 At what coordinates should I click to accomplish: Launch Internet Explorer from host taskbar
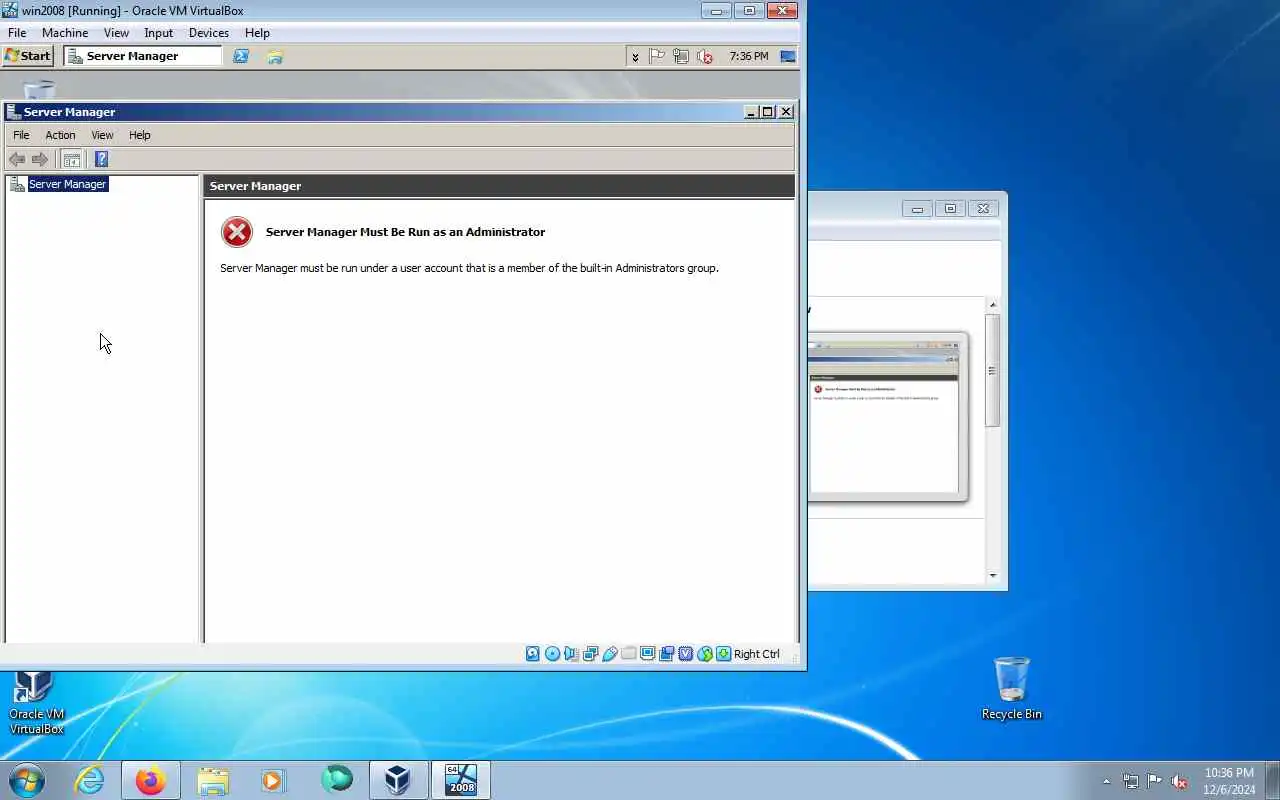coord(90,780)
